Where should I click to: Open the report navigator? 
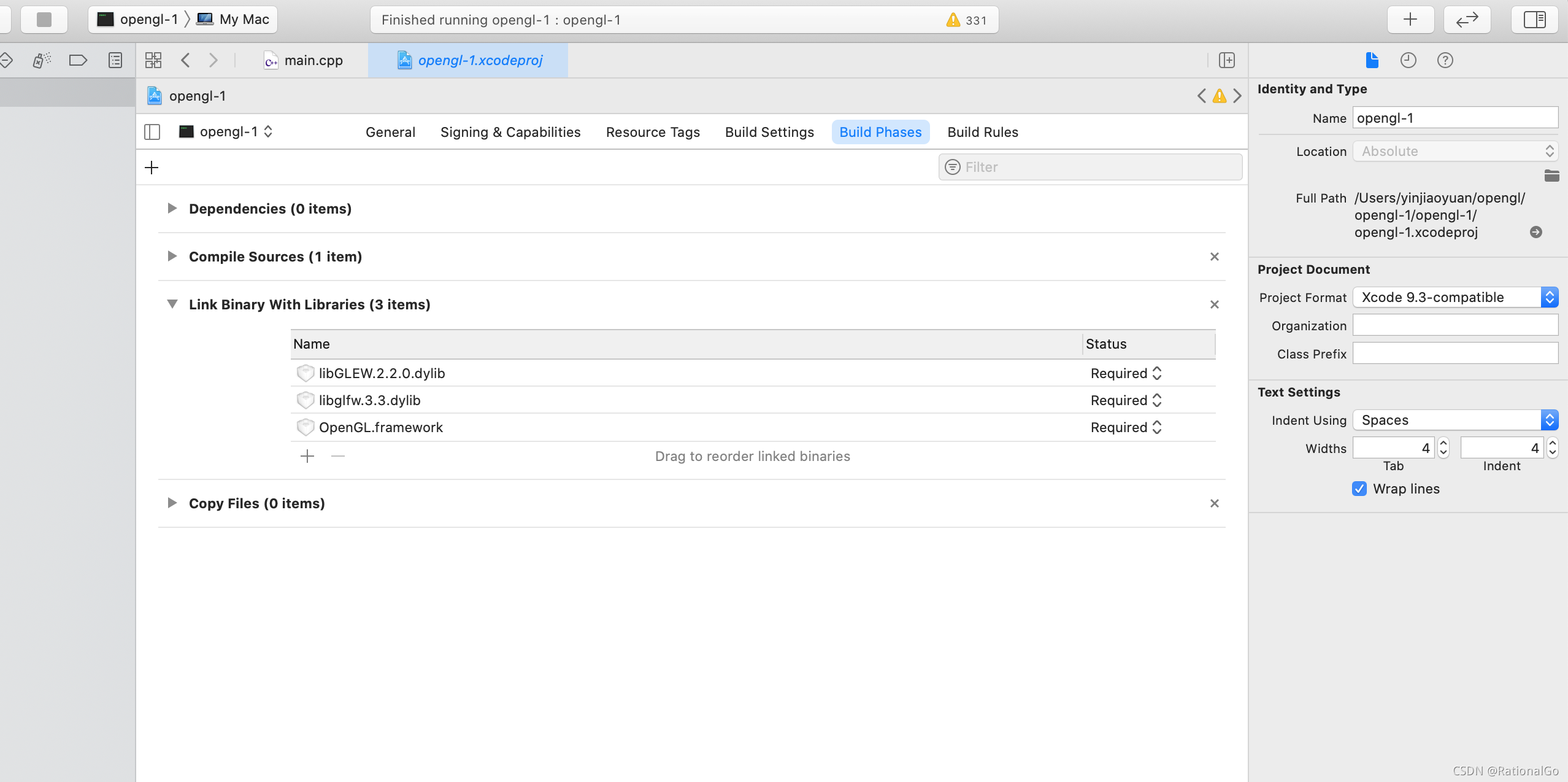pos(115,60)
